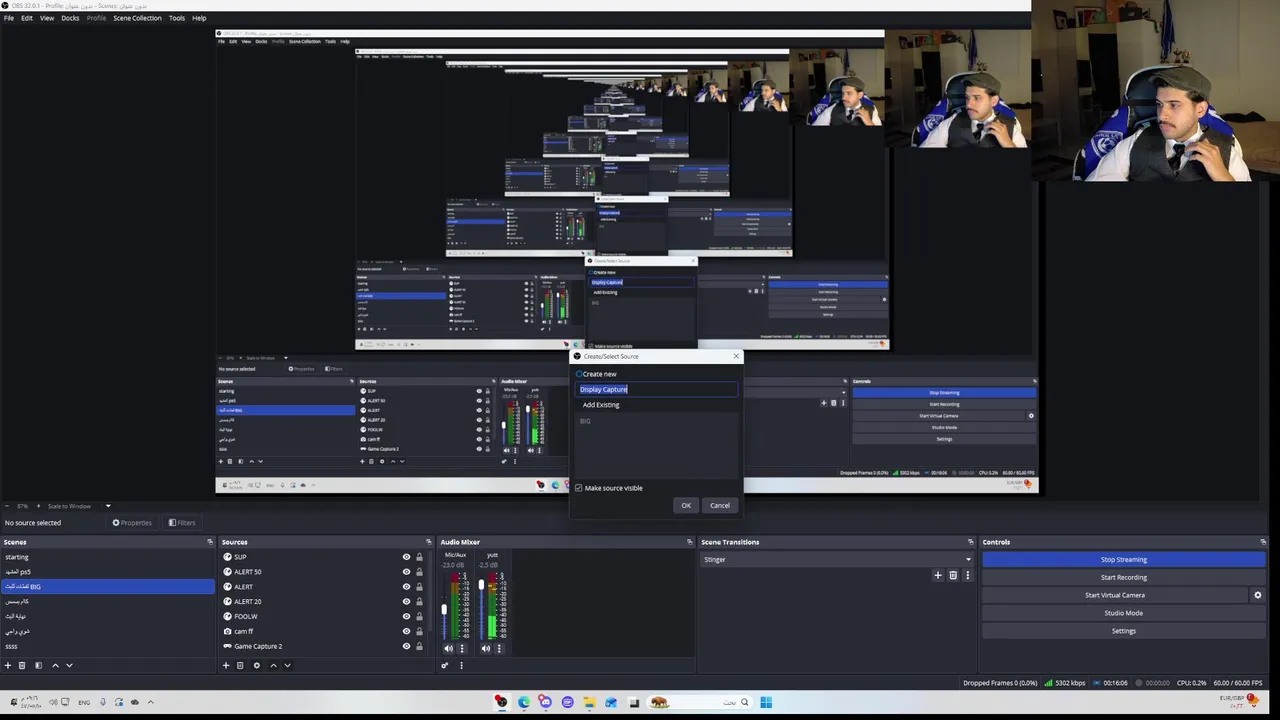
Task: Hide the Game Capture 2 source
Action: [406, 646]
